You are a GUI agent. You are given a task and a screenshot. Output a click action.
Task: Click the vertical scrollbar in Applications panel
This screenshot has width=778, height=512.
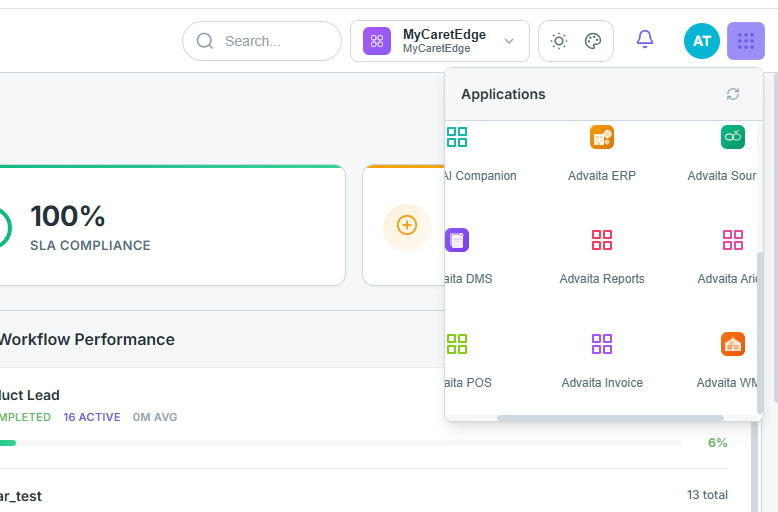[760, 332]
